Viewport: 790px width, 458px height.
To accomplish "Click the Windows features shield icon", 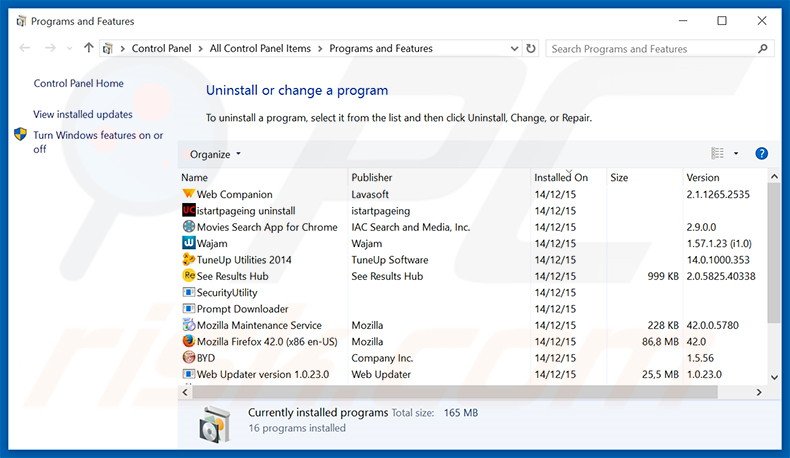I will tap(20, 134).
